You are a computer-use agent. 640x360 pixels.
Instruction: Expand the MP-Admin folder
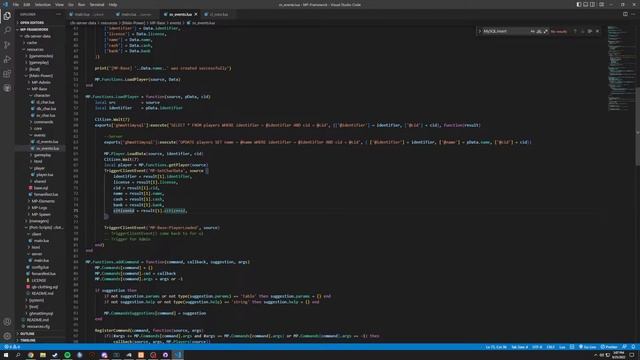coord(41,82)
